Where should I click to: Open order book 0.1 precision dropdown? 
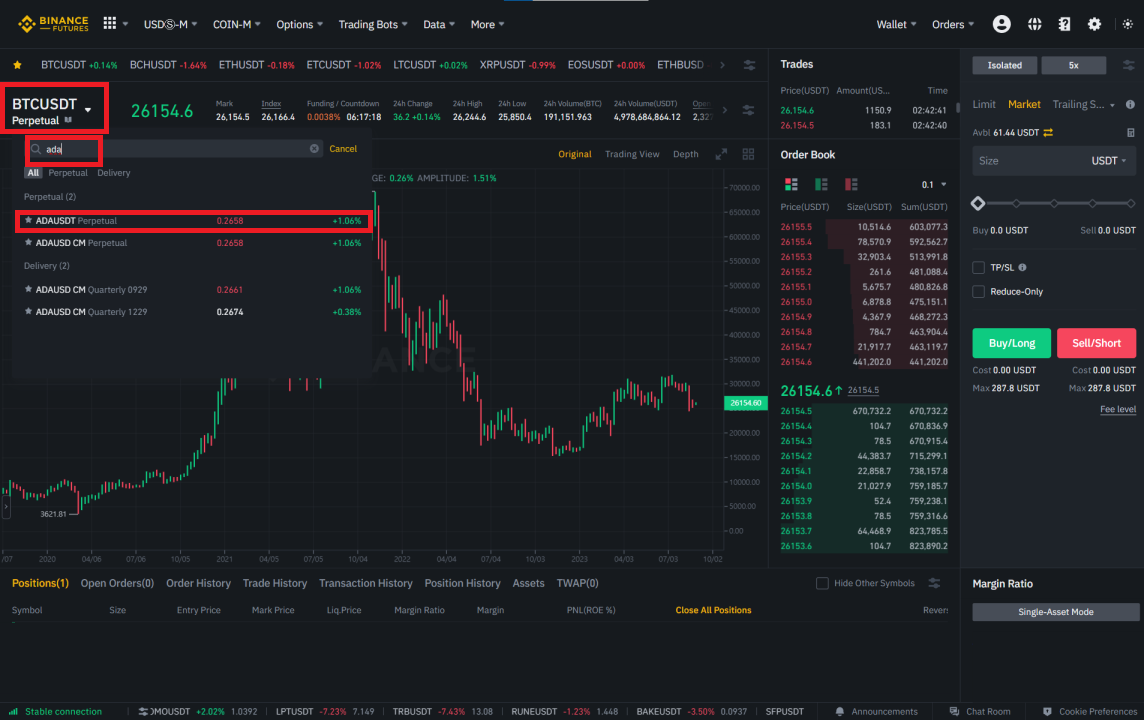pyautogui.click(x=934, y=185)
